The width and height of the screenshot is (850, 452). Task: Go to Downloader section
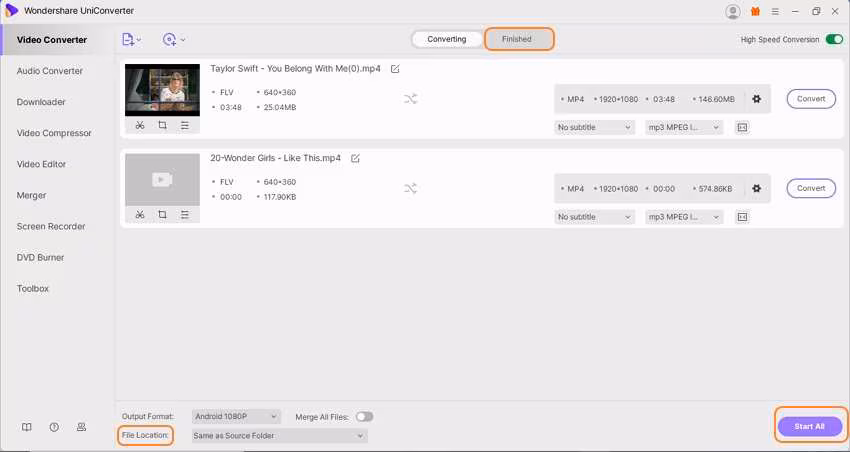(41, 102)
